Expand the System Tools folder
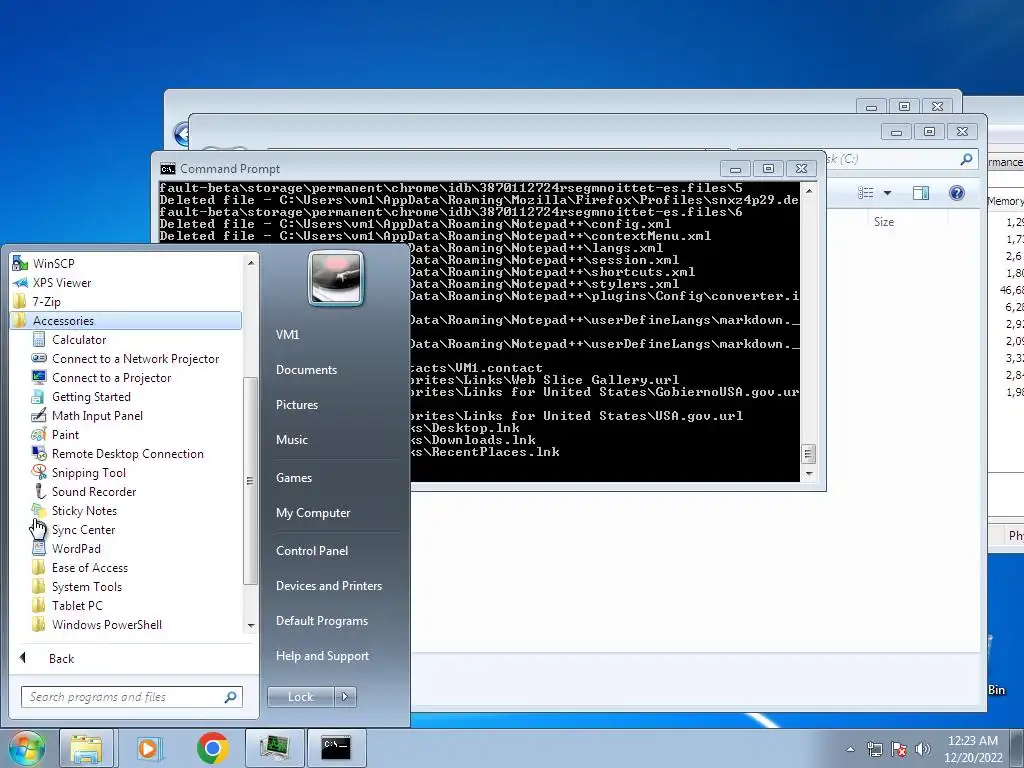 tap(87, 586)
